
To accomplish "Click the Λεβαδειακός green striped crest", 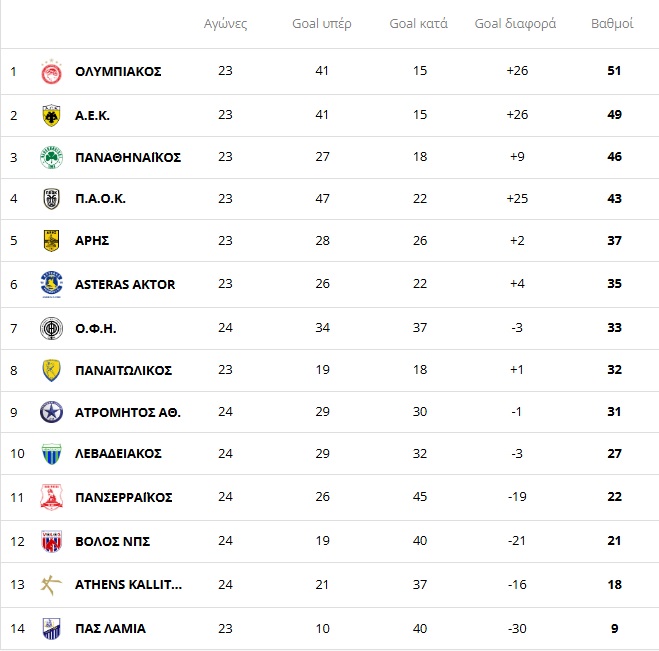I will click(x=51, y=454).
